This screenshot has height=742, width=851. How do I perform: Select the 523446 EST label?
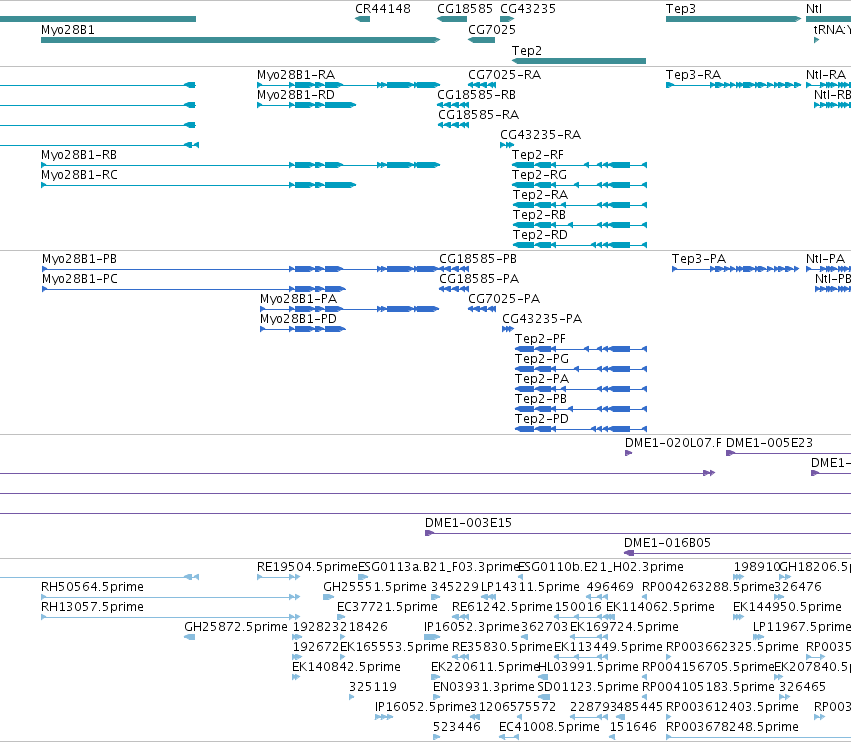(457, 727)
